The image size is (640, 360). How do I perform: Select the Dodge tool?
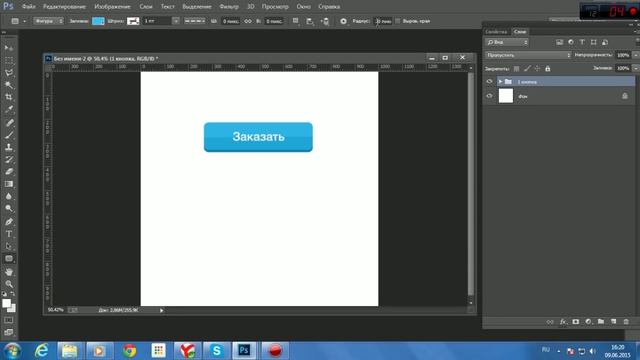coord(9,209)
